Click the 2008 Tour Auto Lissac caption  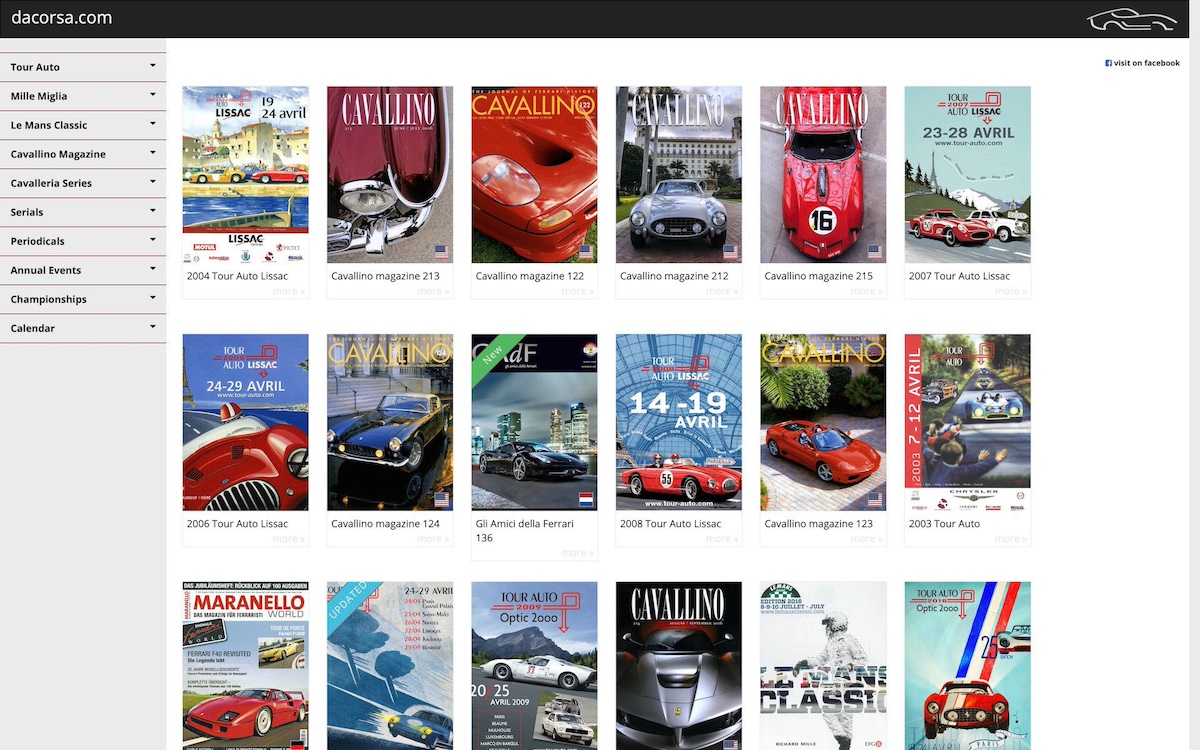coord(670,524)
